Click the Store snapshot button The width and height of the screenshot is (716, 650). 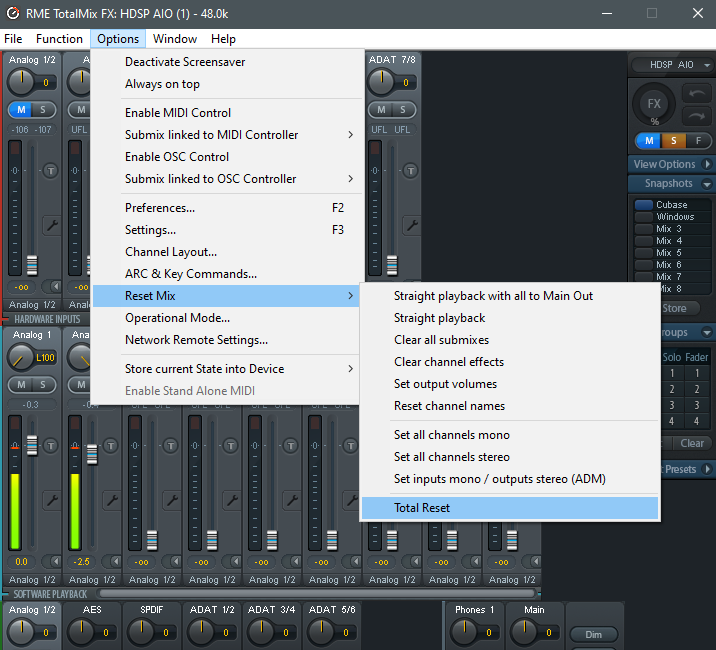[679, 308]
